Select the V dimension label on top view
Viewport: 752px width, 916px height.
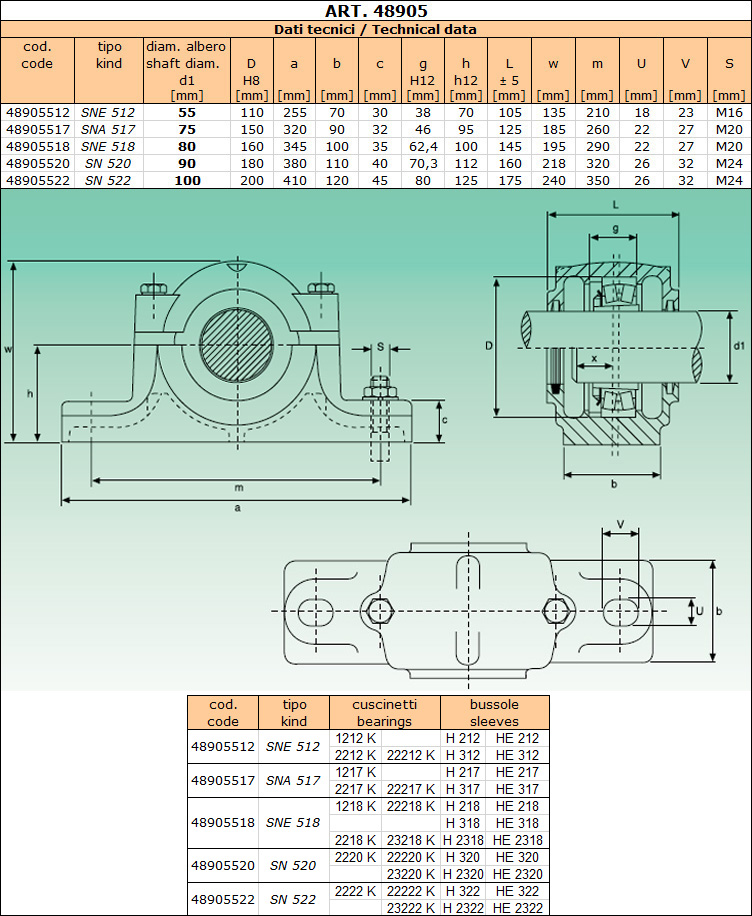(x=620, y=523)
